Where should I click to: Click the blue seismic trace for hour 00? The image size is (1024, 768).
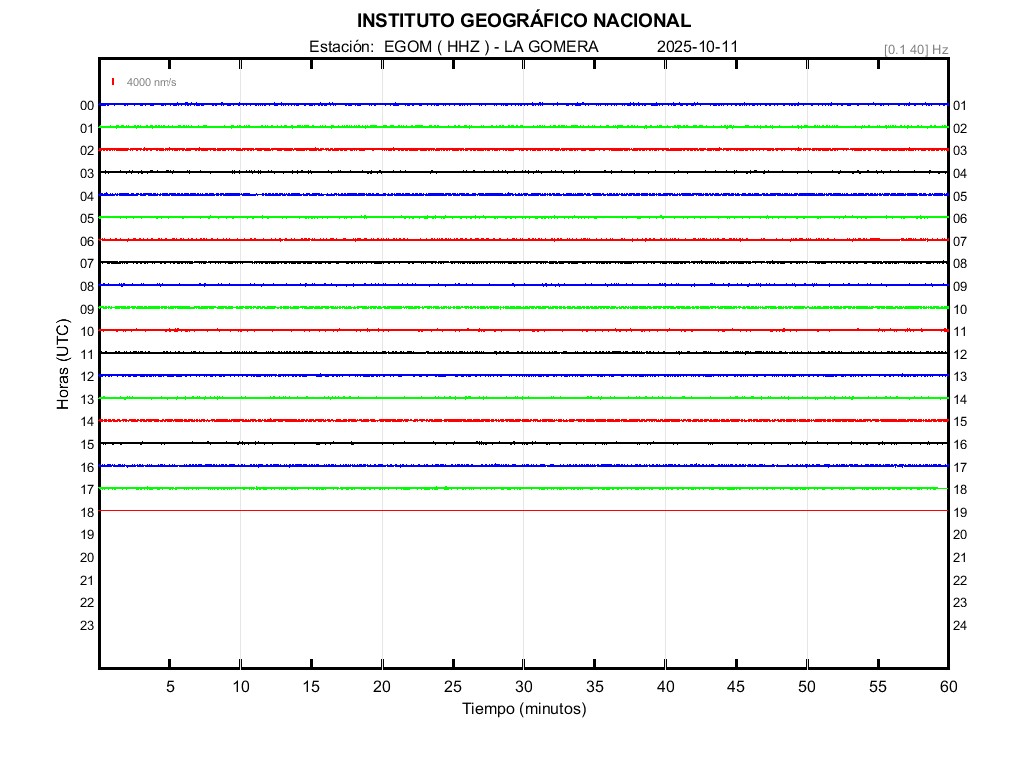point(523,104)
